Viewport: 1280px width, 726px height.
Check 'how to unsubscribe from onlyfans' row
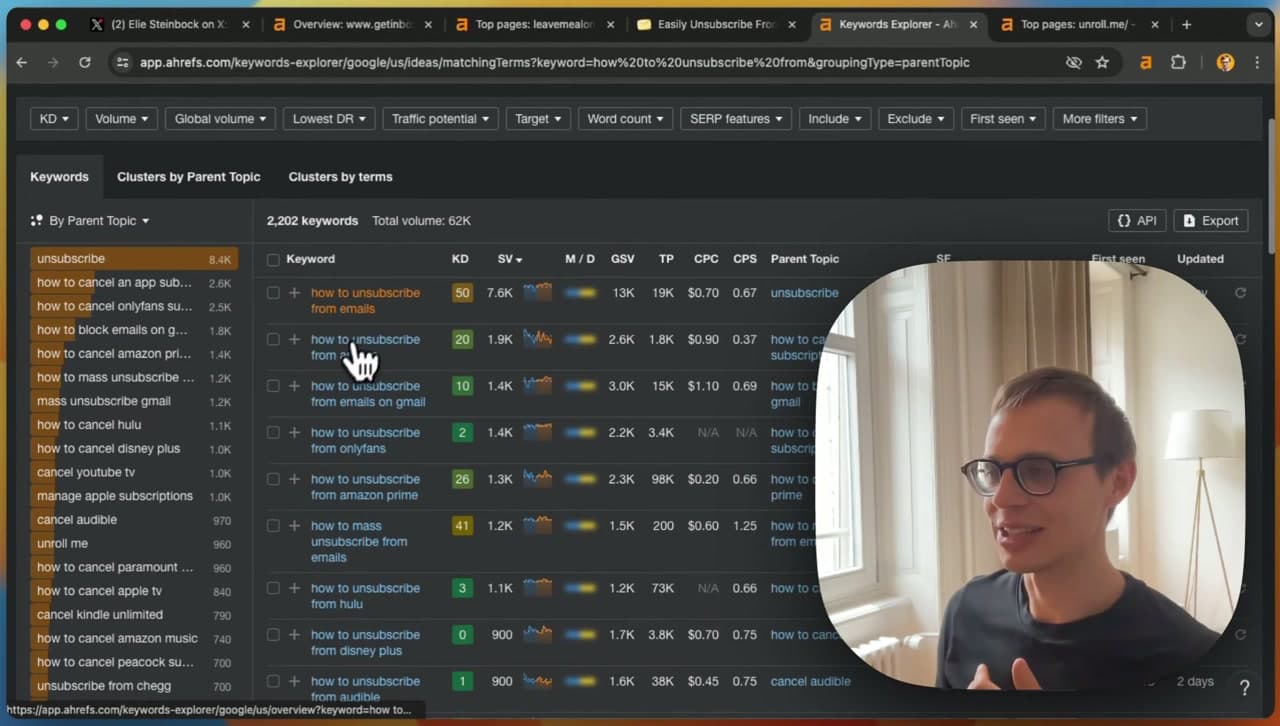click(273, 433)
